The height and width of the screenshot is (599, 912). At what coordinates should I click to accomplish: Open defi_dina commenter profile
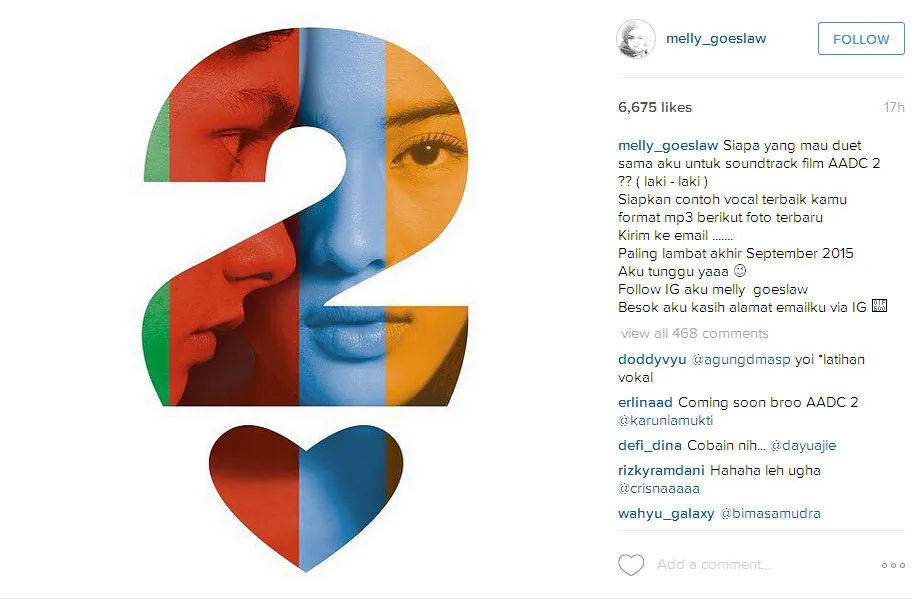650,445
